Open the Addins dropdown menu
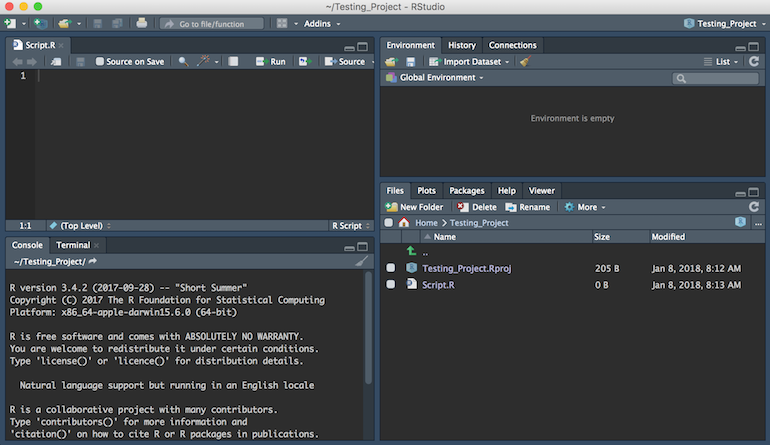This screenshot has width=770, height=445. [x=322, y=24]
